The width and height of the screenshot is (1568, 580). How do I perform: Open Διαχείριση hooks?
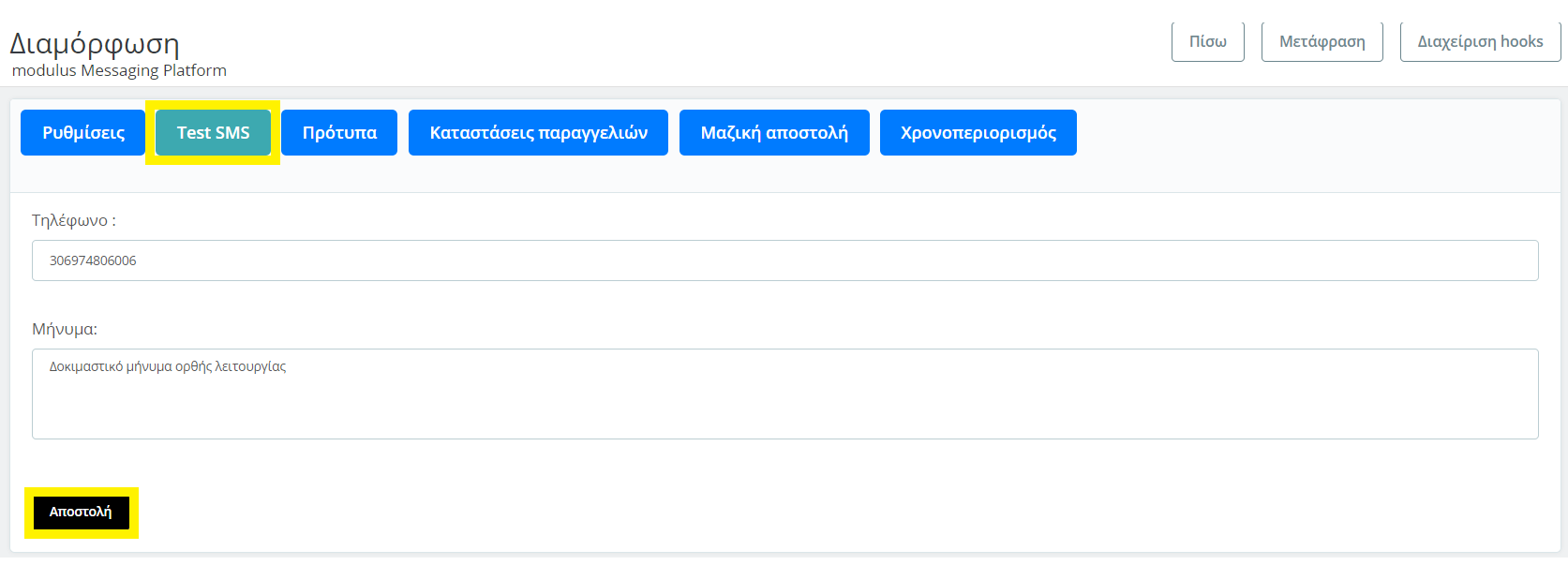1479,42
